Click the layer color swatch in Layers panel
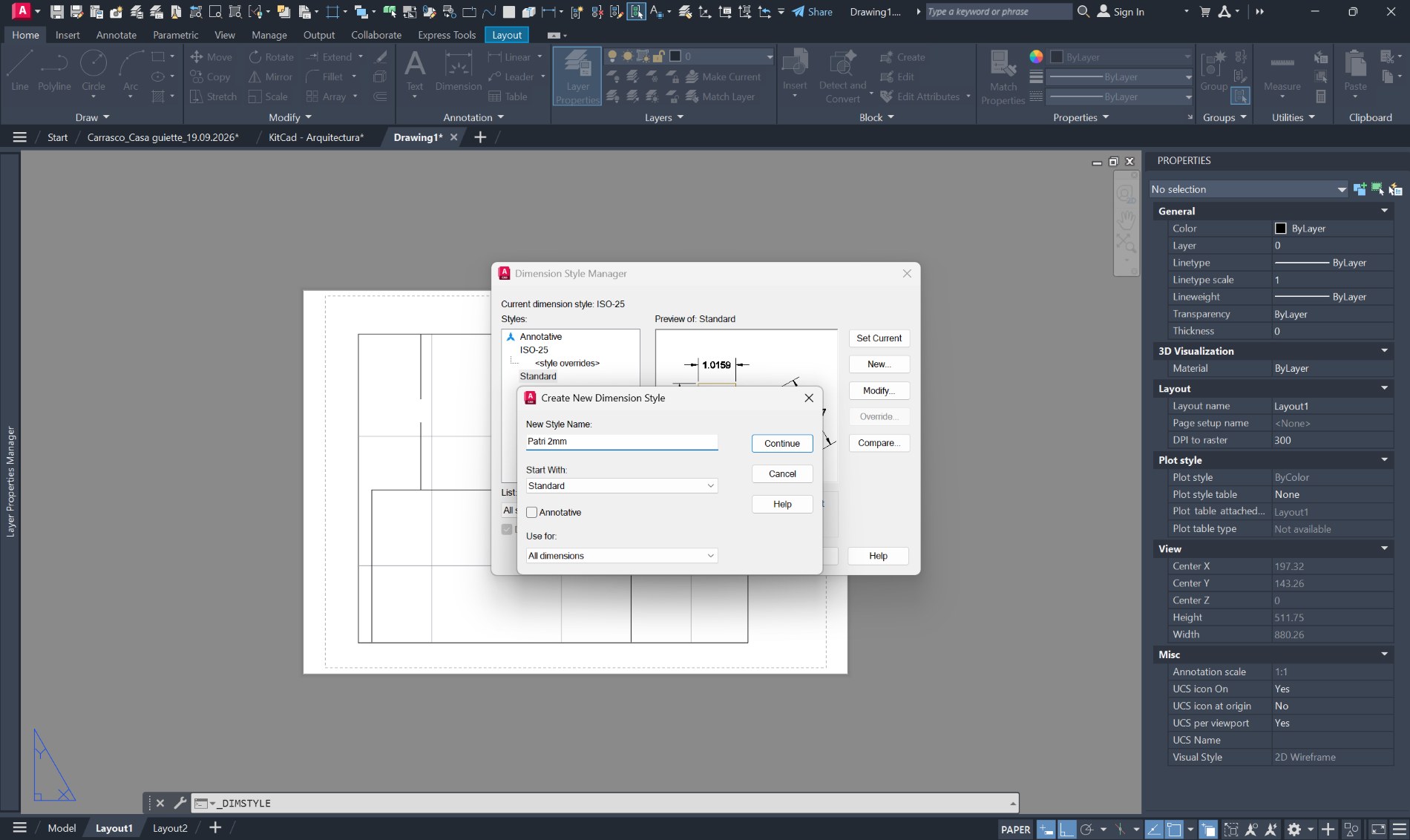The height and width of the screenshot is (840, 1410). (675, 56)
